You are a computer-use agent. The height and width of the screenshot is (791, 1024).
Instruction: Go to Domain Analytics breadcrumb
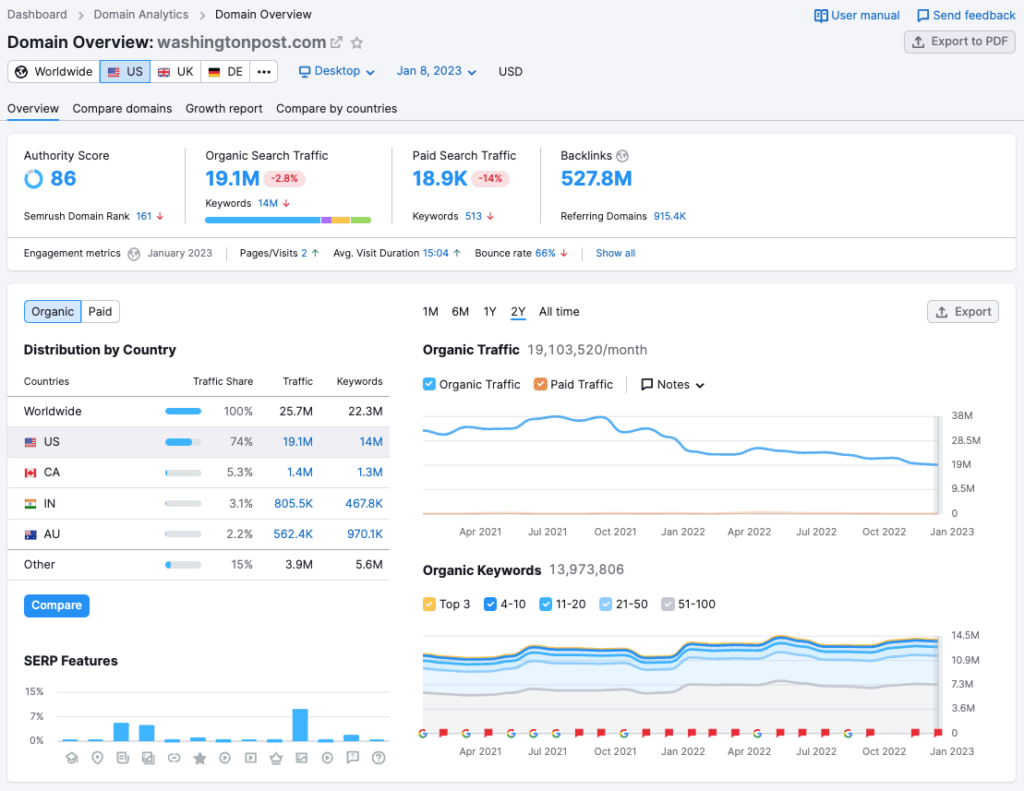(141, 14)
